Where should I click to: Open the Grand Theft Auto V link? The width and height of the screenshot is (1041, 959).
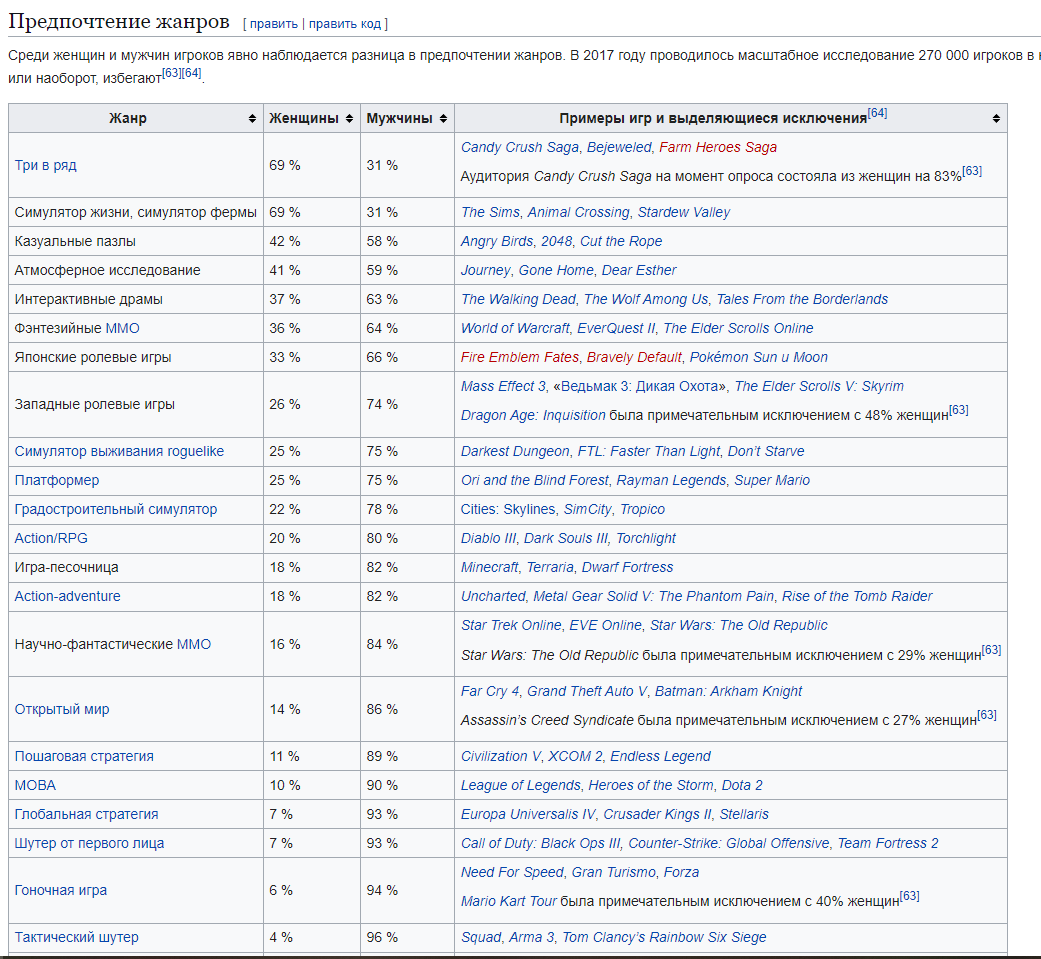click(x=587, y=691)
